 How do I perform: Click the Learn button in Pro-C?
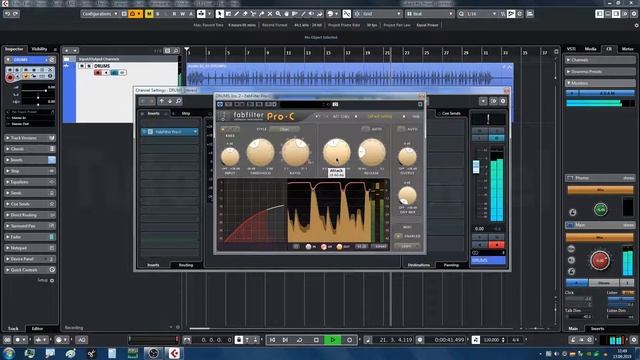coord(407,246)
